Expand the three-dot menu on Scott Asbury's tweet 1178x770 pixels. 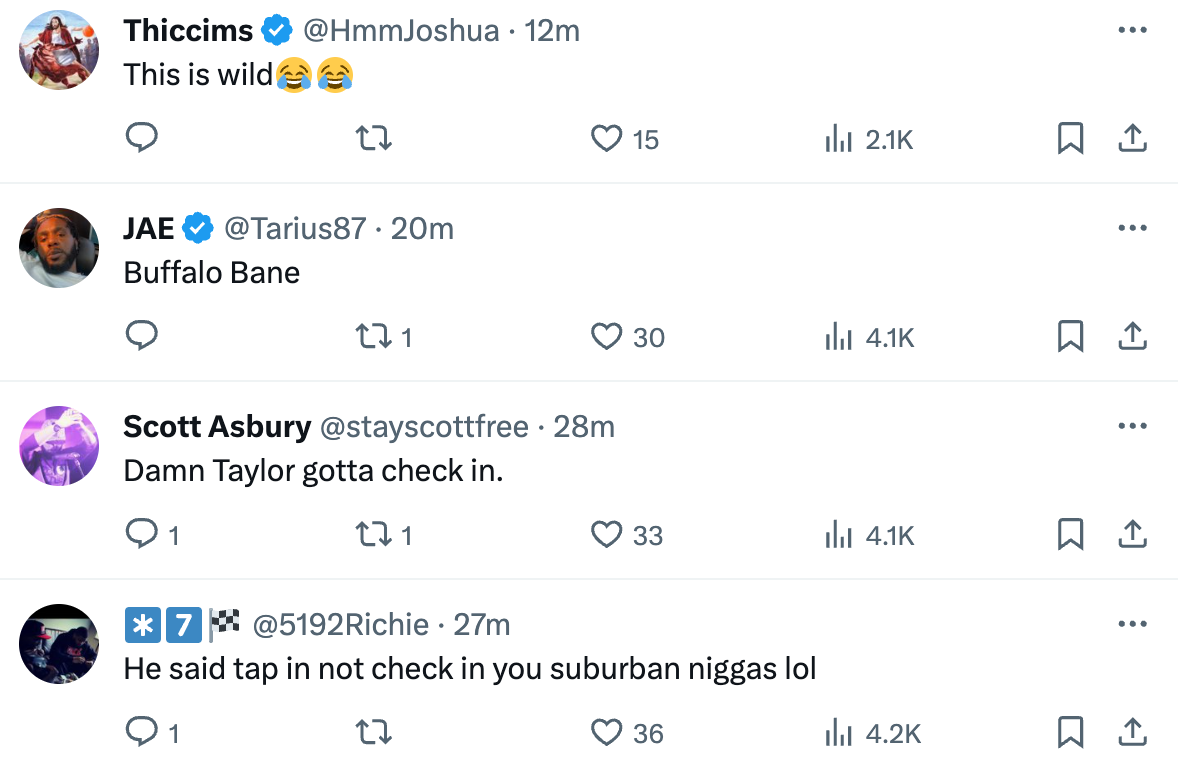tap(1132, 427)
